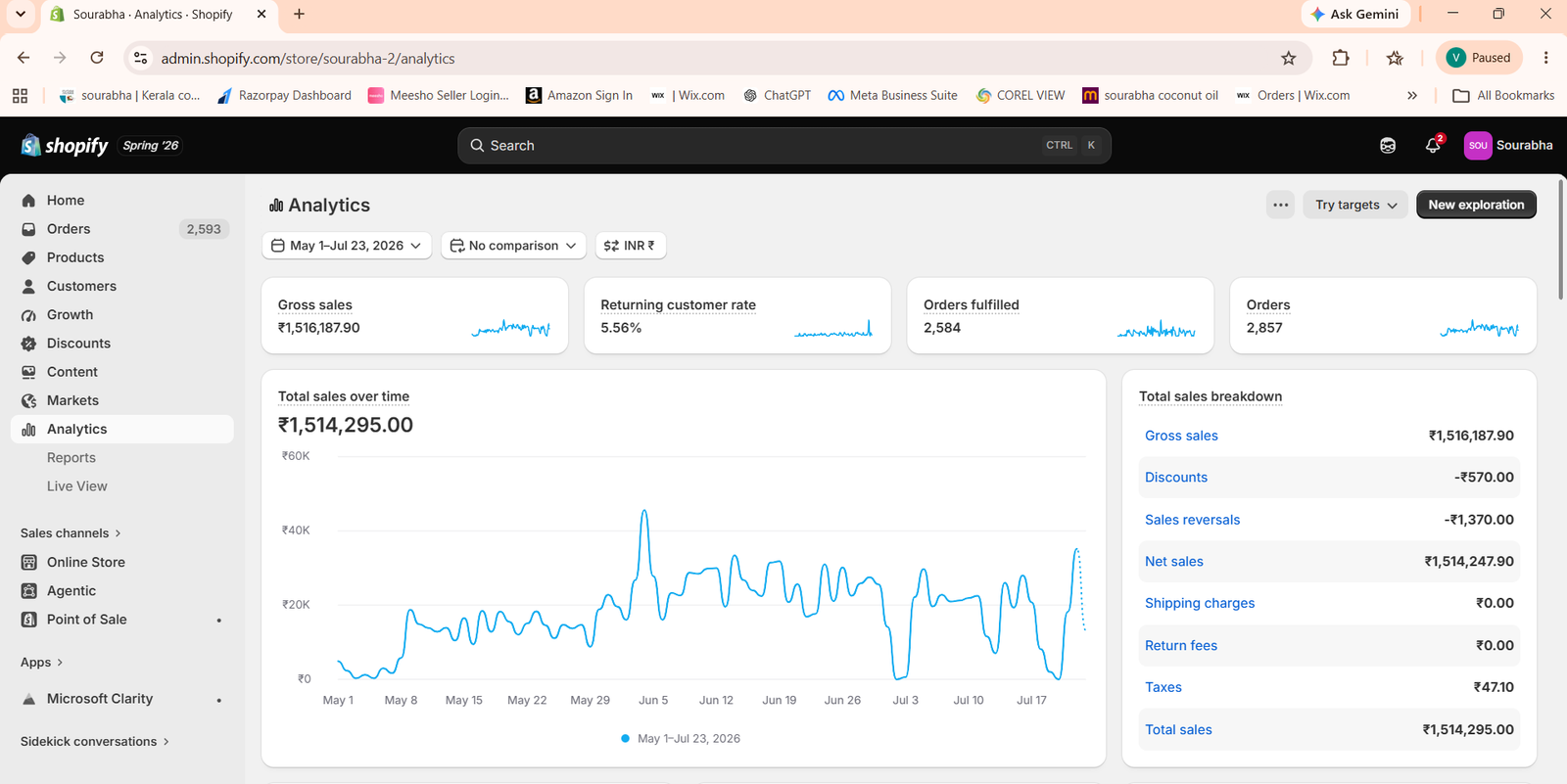1567x784 pixels.
Task: Click the New exploration button
Action: tap(1476, 205)
